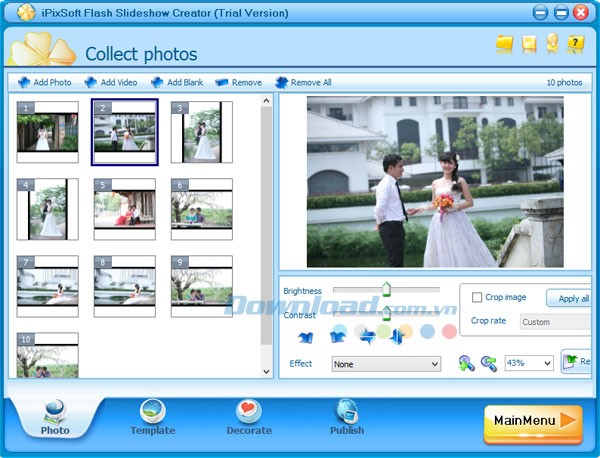The width and height of the screenshot is (600, 458).
Task: Expand the 43% zoom level dropdown
Action: click(x=529, y=363)
